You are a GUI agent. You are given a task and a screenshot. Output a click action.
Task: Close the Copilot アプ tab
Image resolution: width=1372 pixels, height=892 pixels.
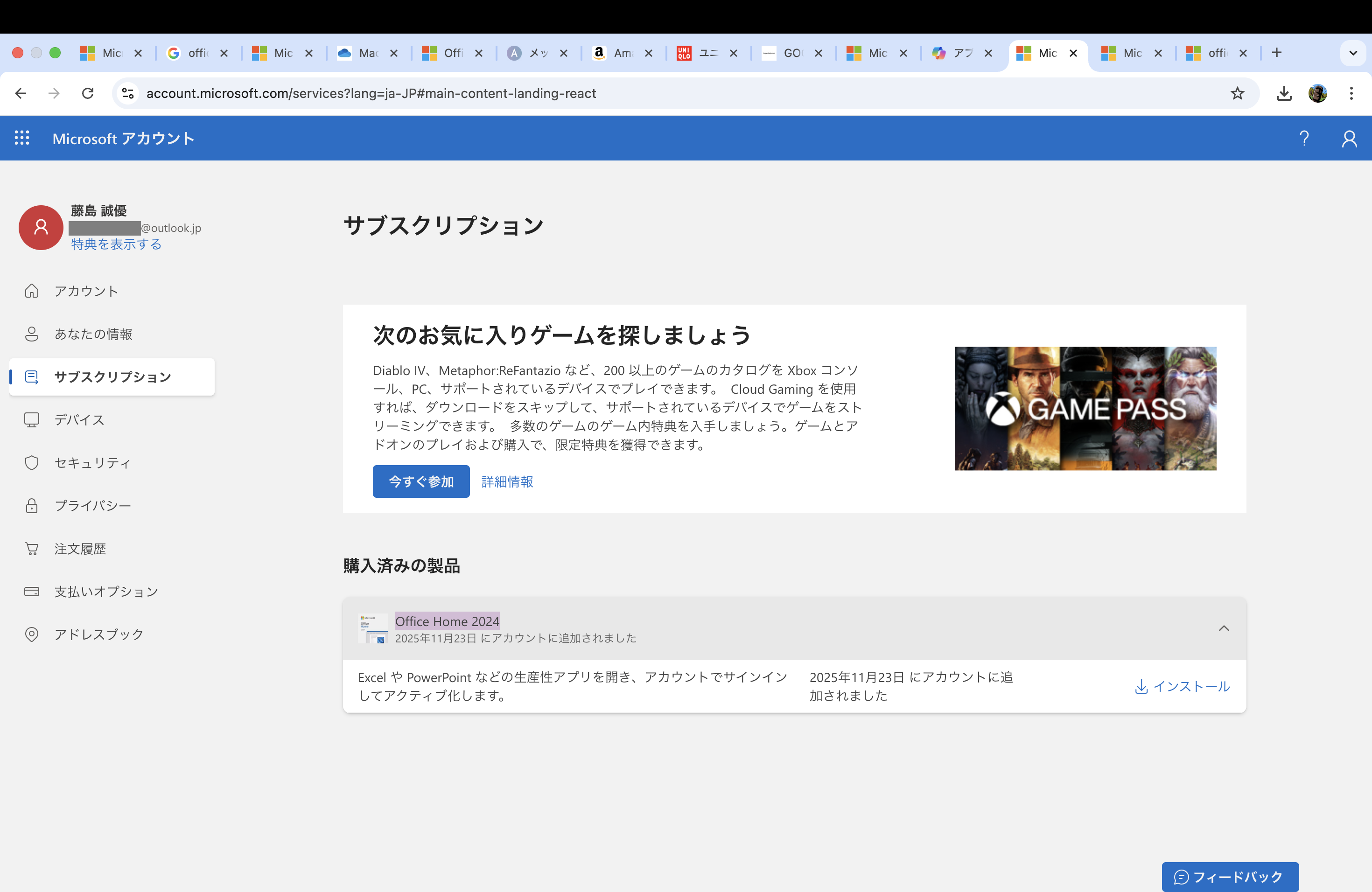[x=988, y=53]
